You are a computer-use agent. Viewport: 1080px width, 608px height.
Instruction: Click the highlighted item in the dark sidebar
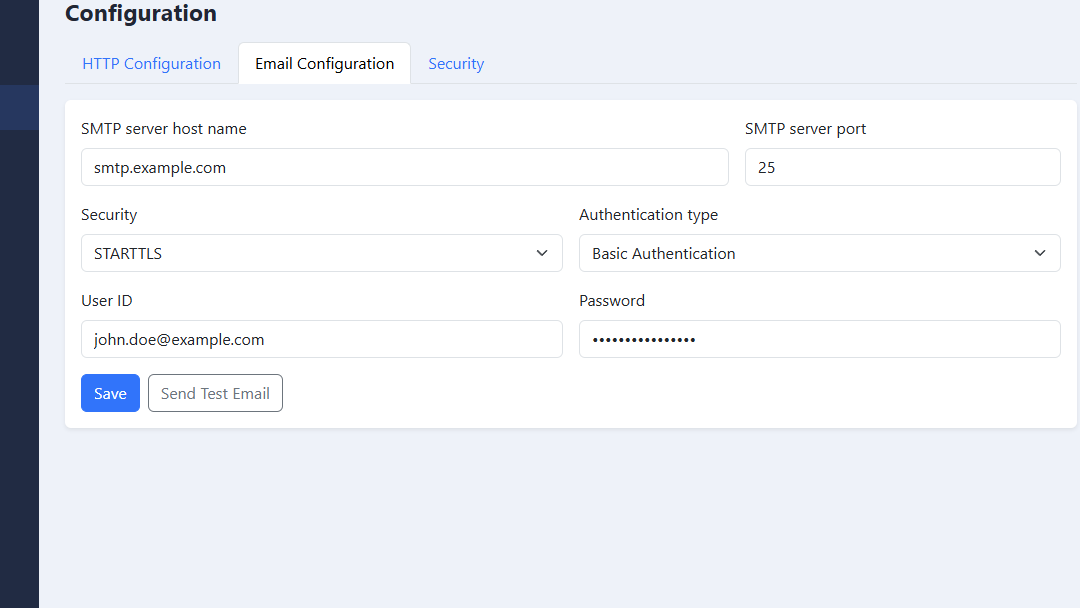coord(19,107)
